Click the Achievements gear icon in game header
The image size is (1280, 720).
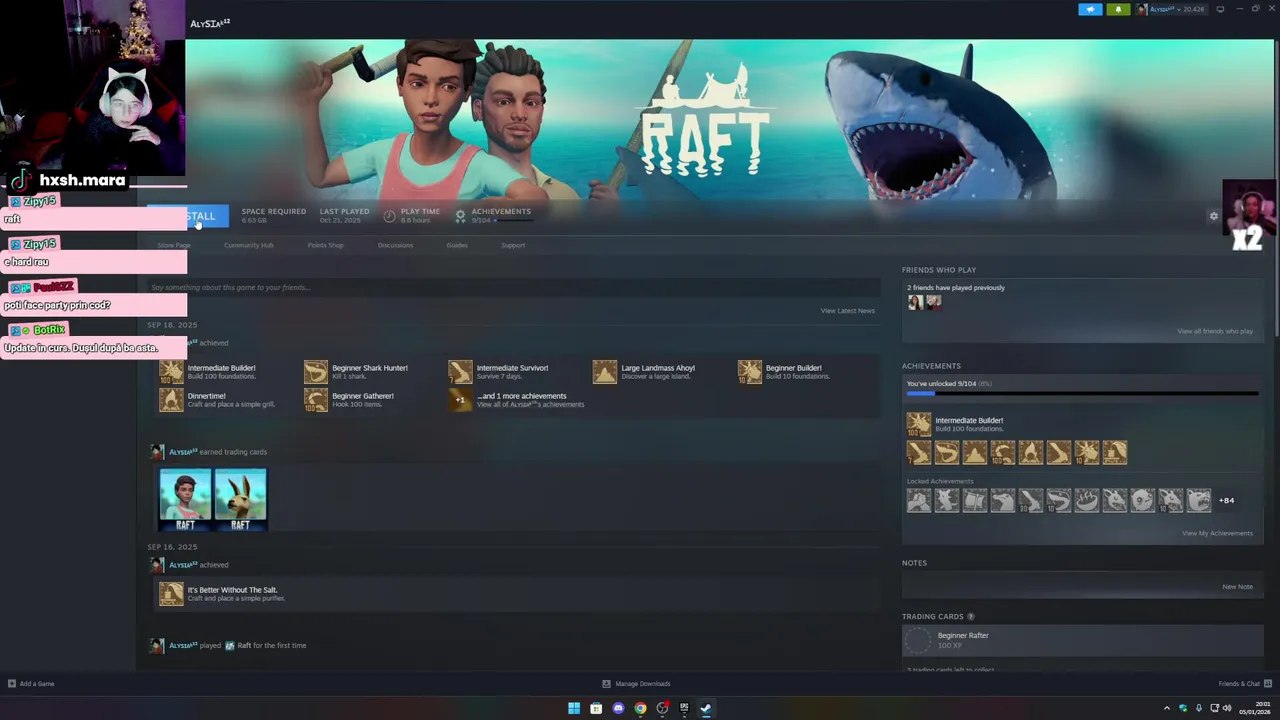click(460, 216)
